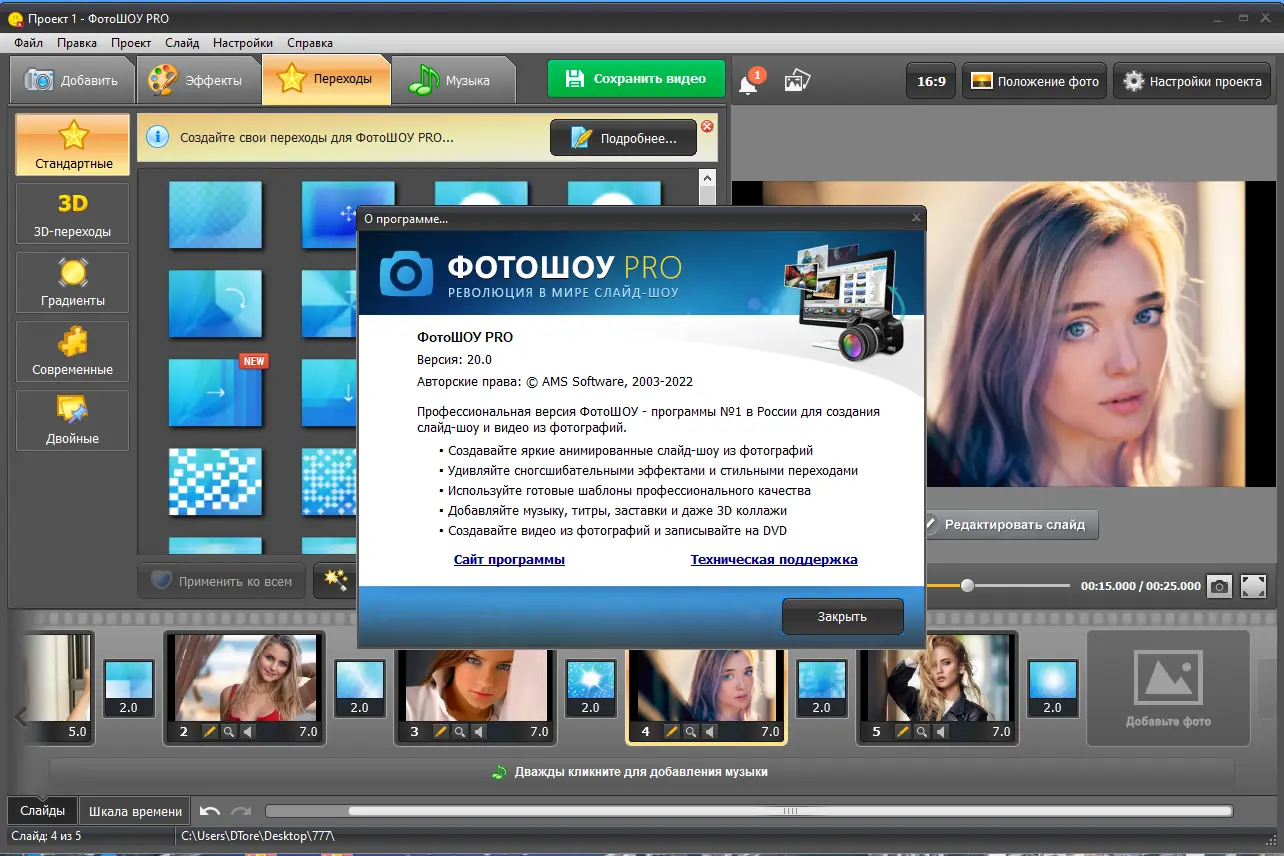Show the Градиенты transitions category
1284x856 pixels.
73,283
